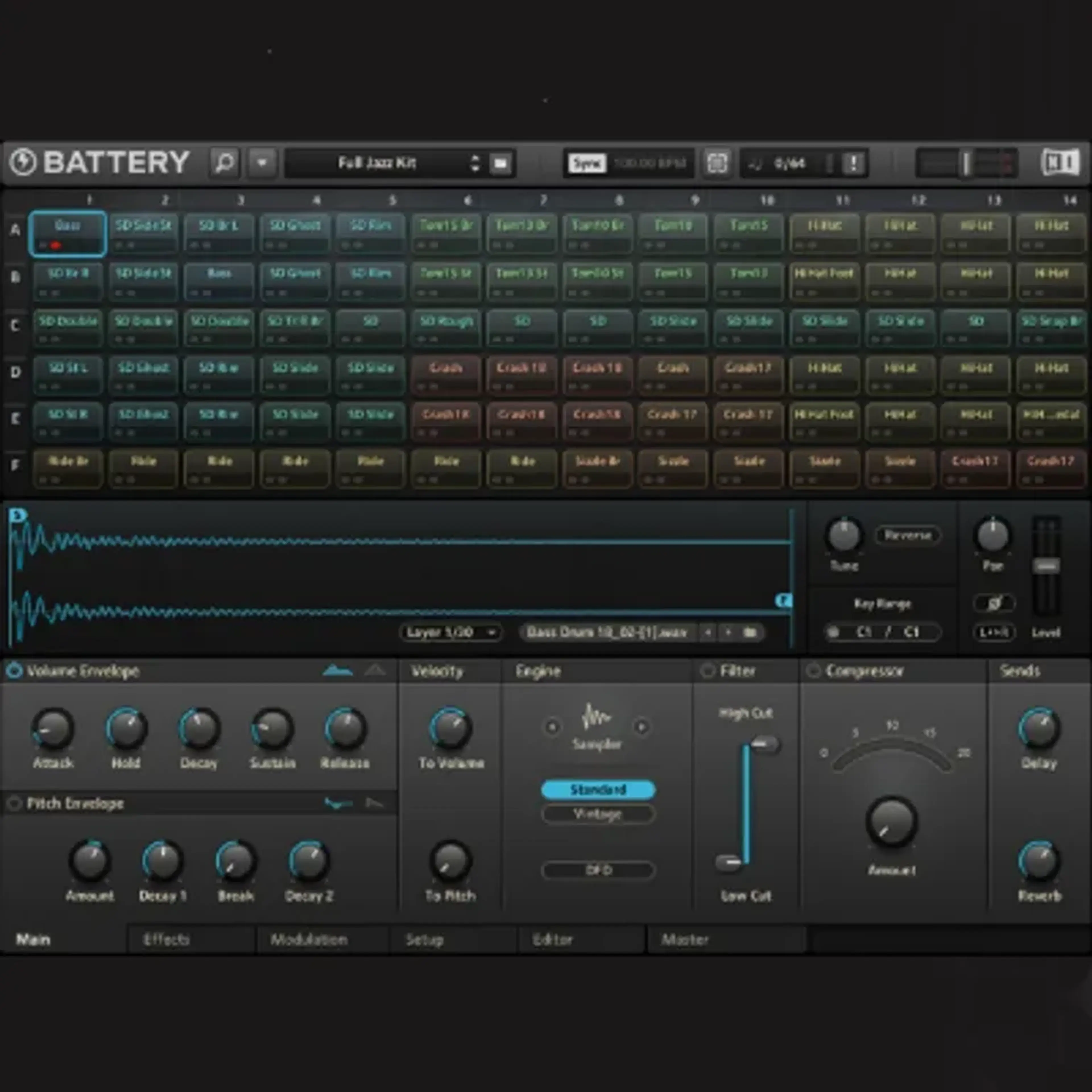This screenshot has height=1092, width=1092.
Task: Click the Sampler waveform icon
Action: pyautogui.click(x=596, y=717)
